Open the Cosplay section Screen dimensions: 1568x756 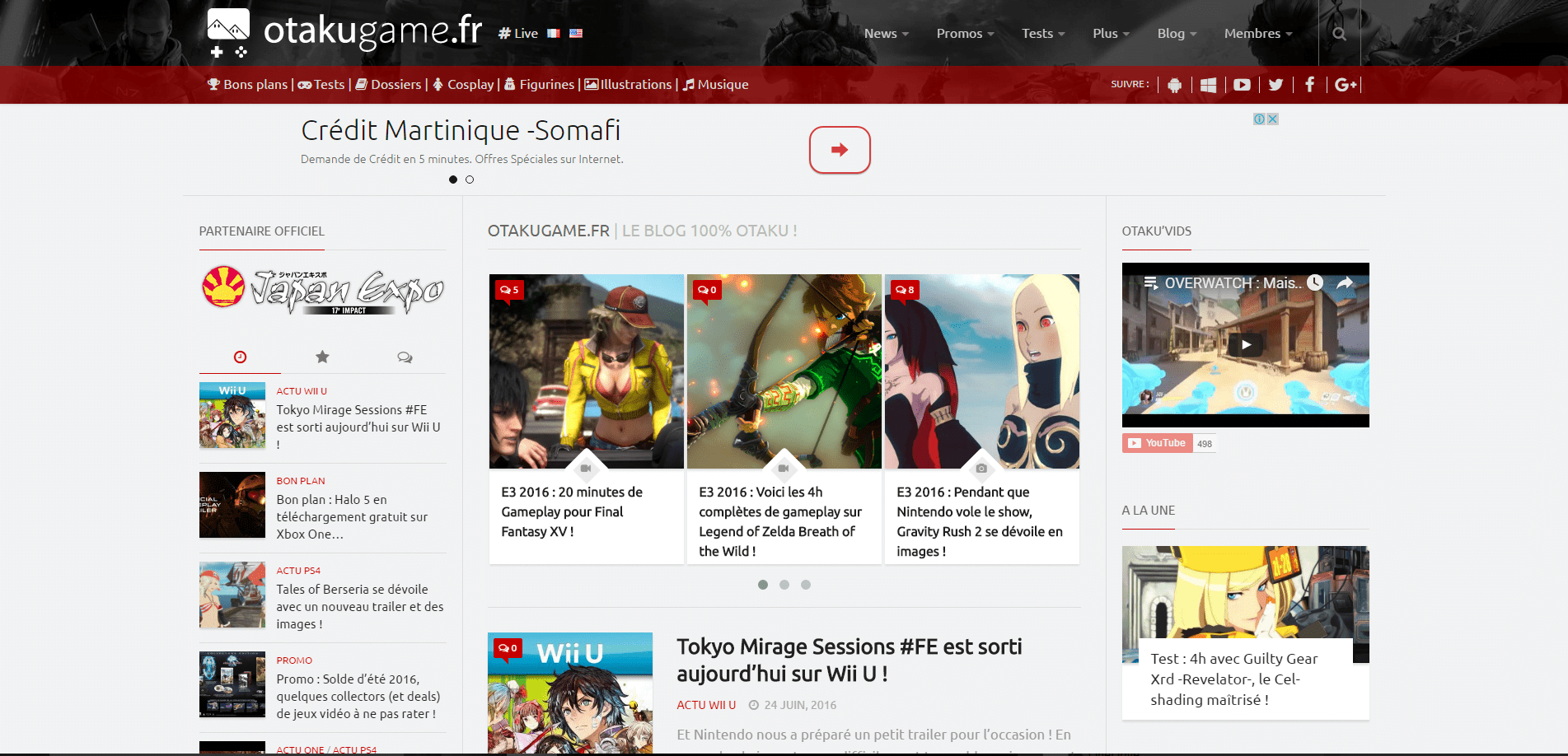point(463,85)
